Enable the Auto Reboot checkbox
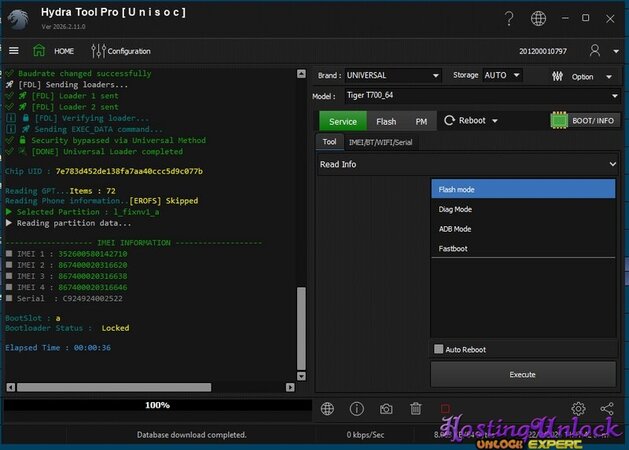 [x=439, y=349]
